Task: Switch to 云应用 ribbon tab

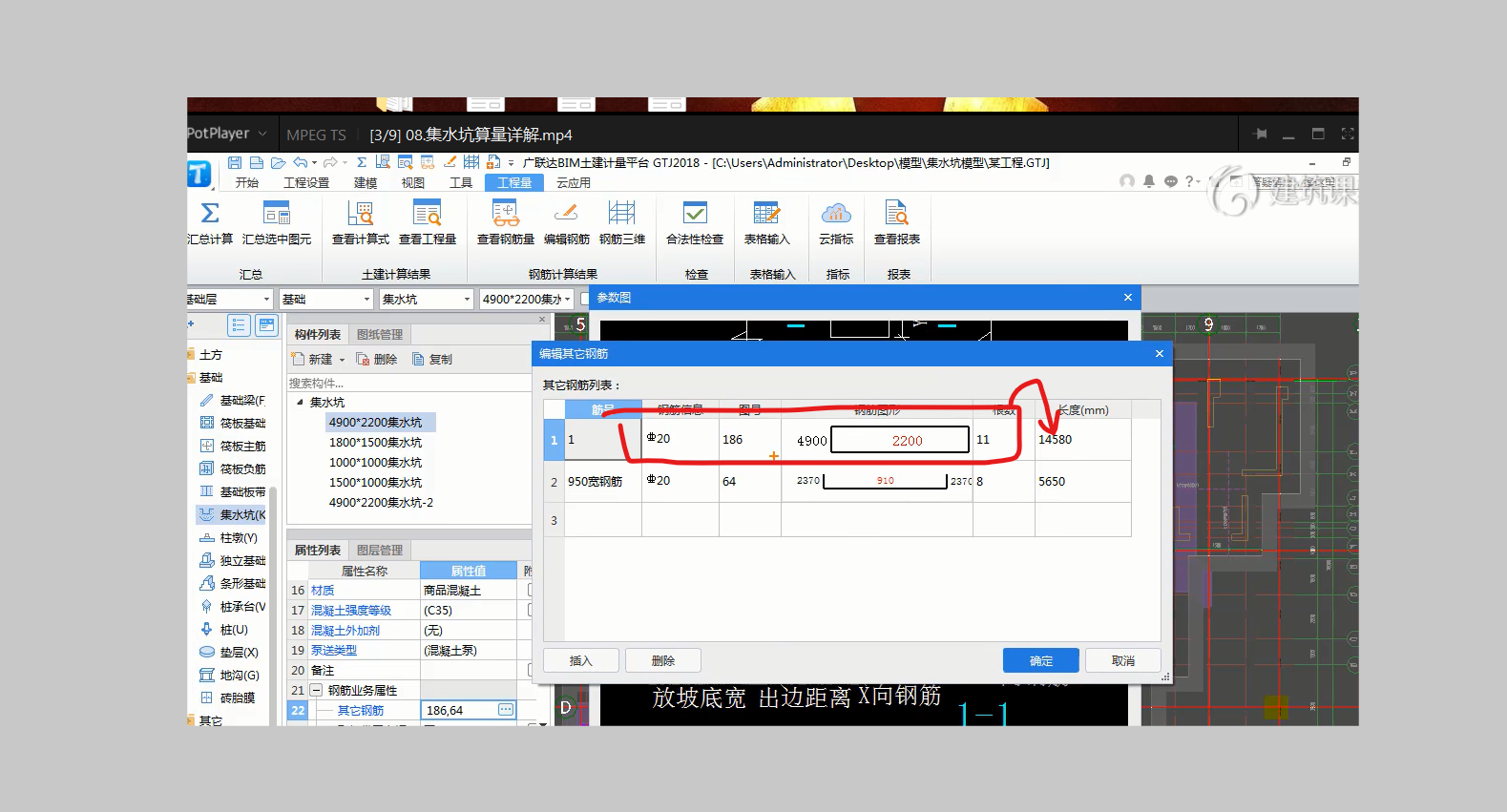Action: pos(574,182)
